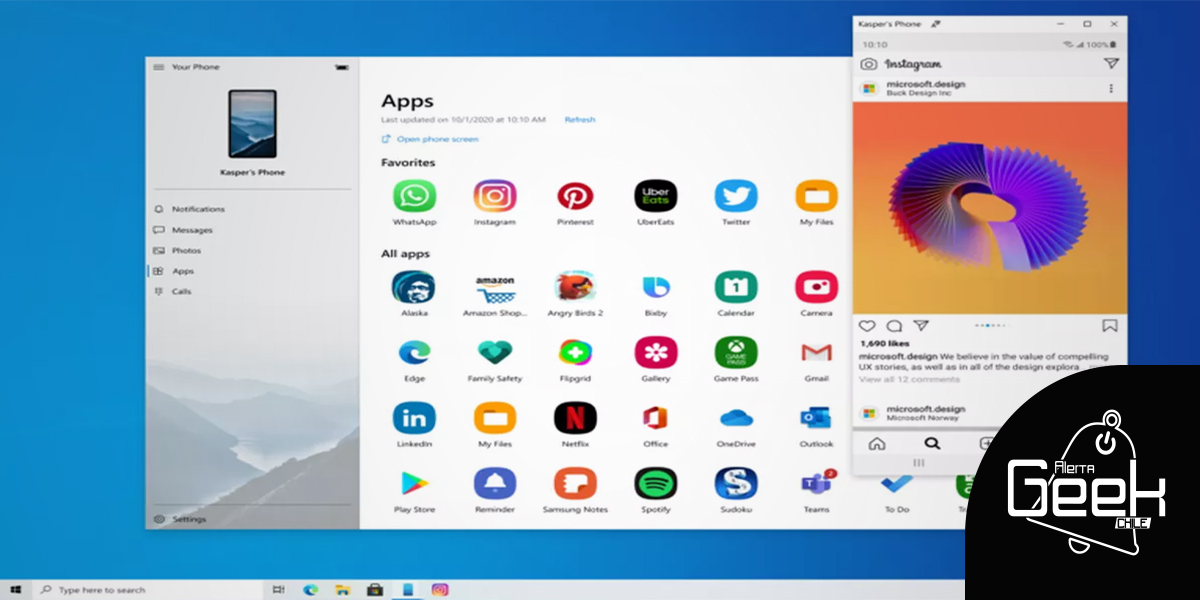Switch to the Photos section
Image resolution: width=1200 pixels, height=600 pixels.
177,251
